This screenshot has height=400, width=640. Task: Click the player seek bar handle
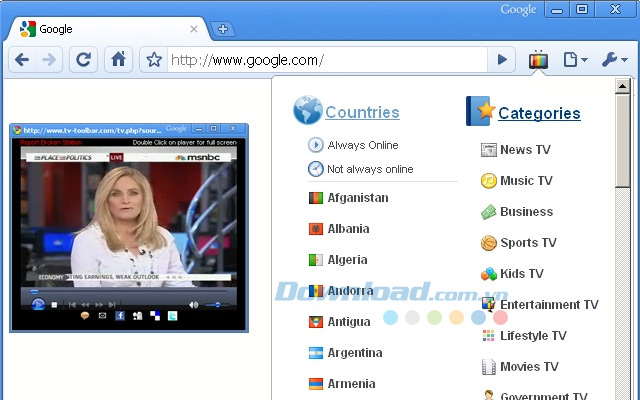pos(35,292)
